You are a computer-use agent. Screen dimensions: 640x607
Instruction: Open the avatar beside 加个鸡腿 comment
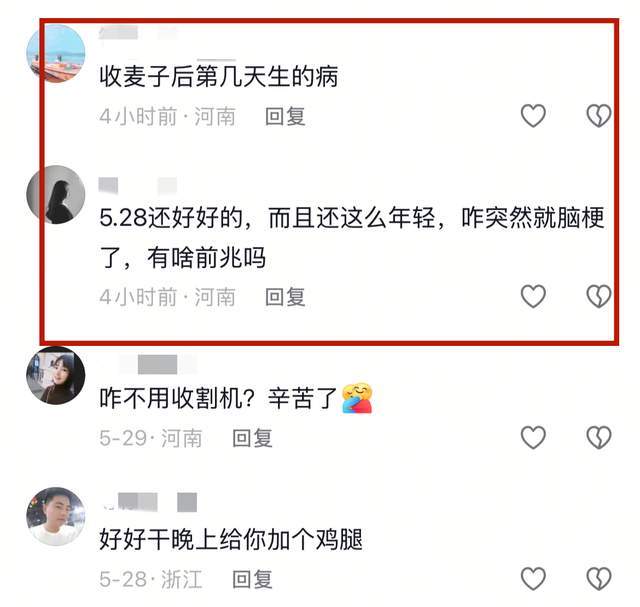tap(56, 516)
